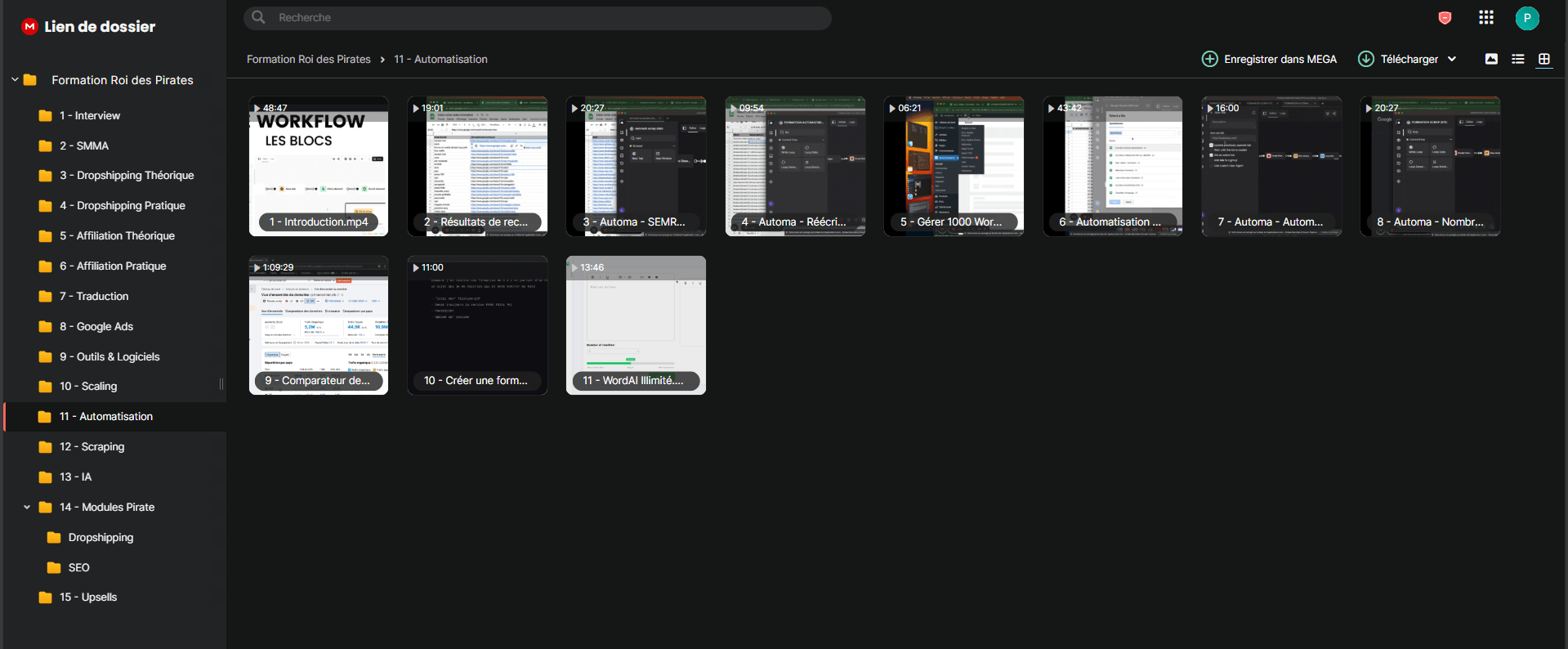1568x649 pixels.
Task: Click folder icon of 1 - Interview
Action: click(x=46, y=116)
